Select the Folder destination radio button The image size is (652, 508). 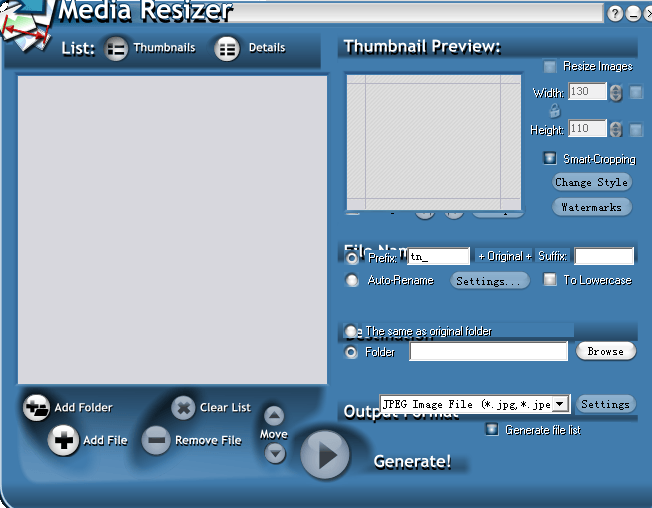[351, 353]
